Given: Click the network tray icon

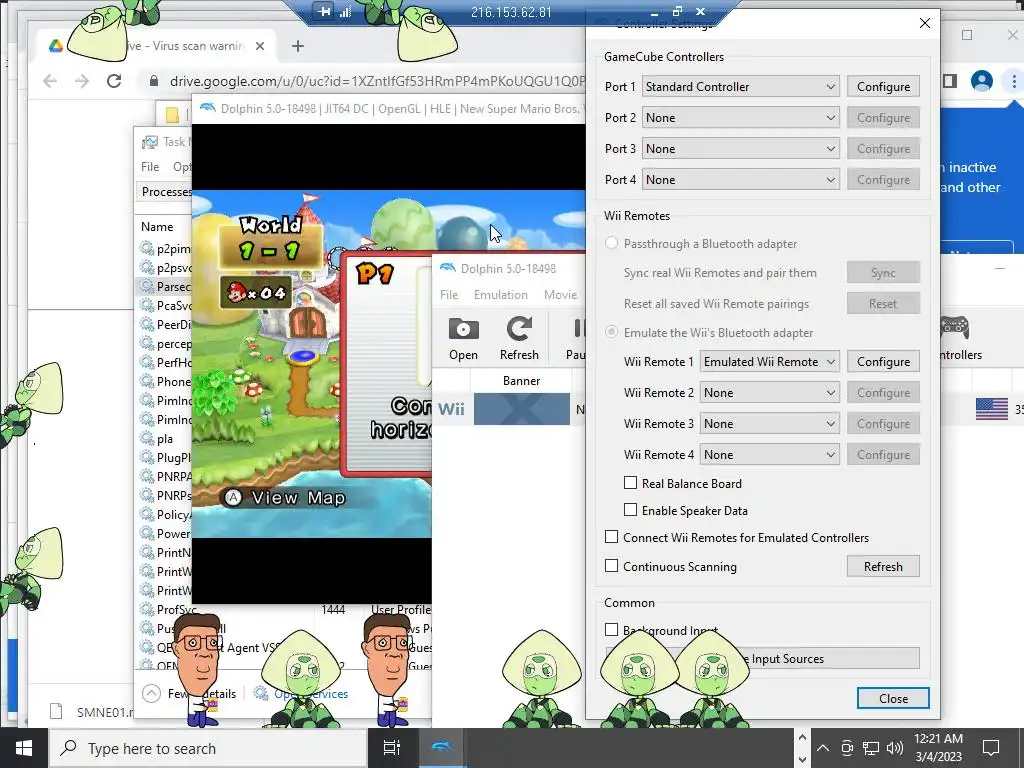Looking at the screenshot, I should pyautogui.click(x=871, y=748).
